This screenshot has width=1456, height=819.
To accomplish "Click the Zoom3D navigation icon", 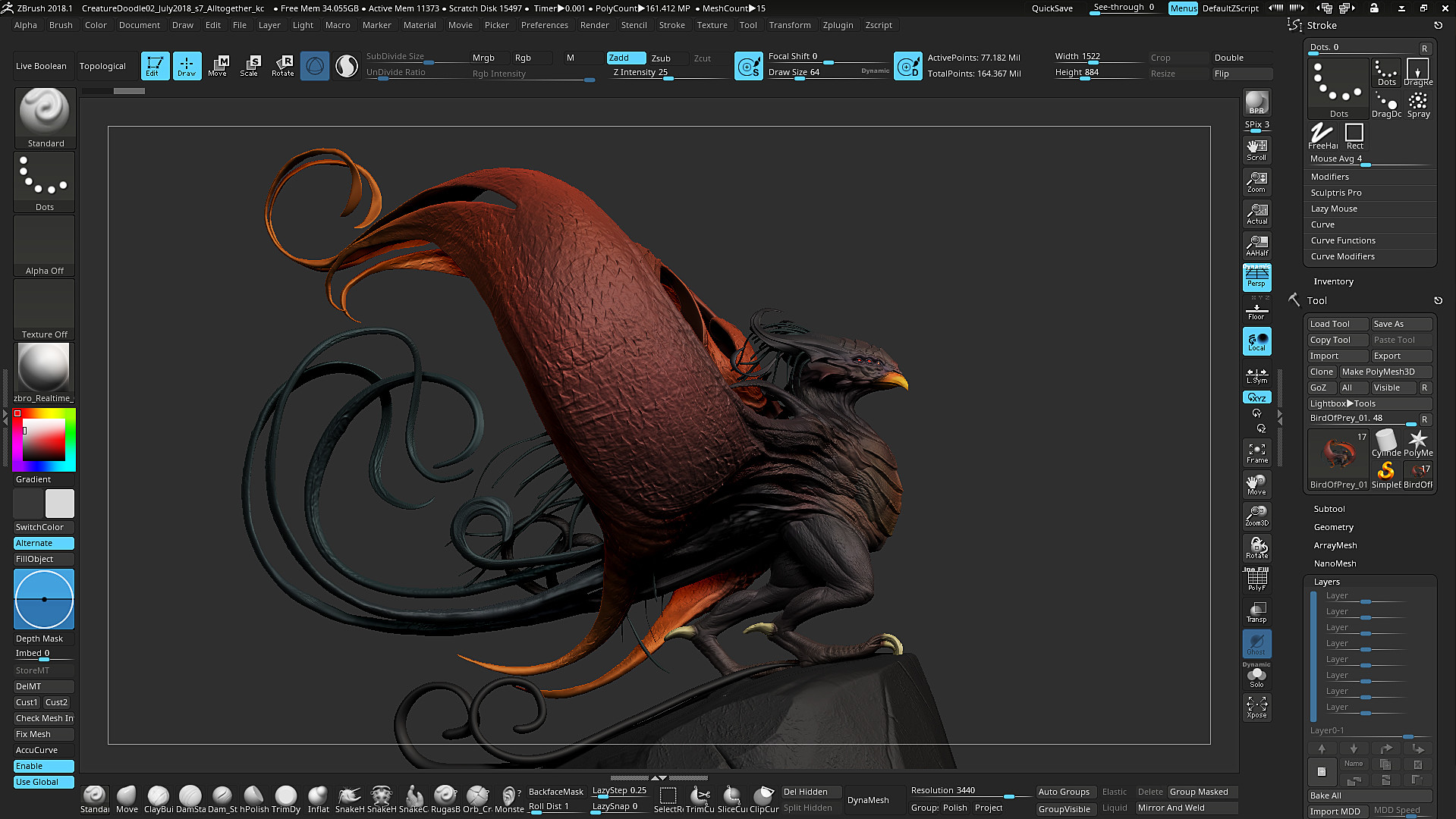I will click(1256, 516).
